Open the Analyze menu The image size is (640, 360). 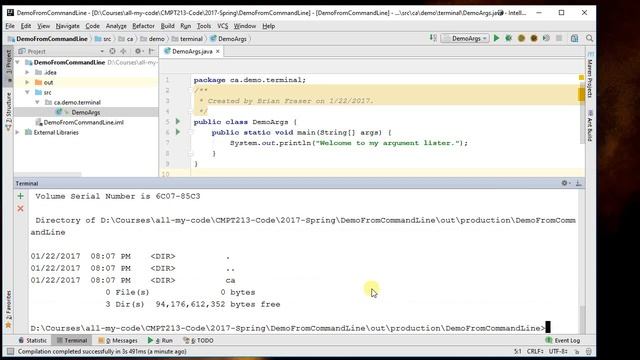(116, 26)
